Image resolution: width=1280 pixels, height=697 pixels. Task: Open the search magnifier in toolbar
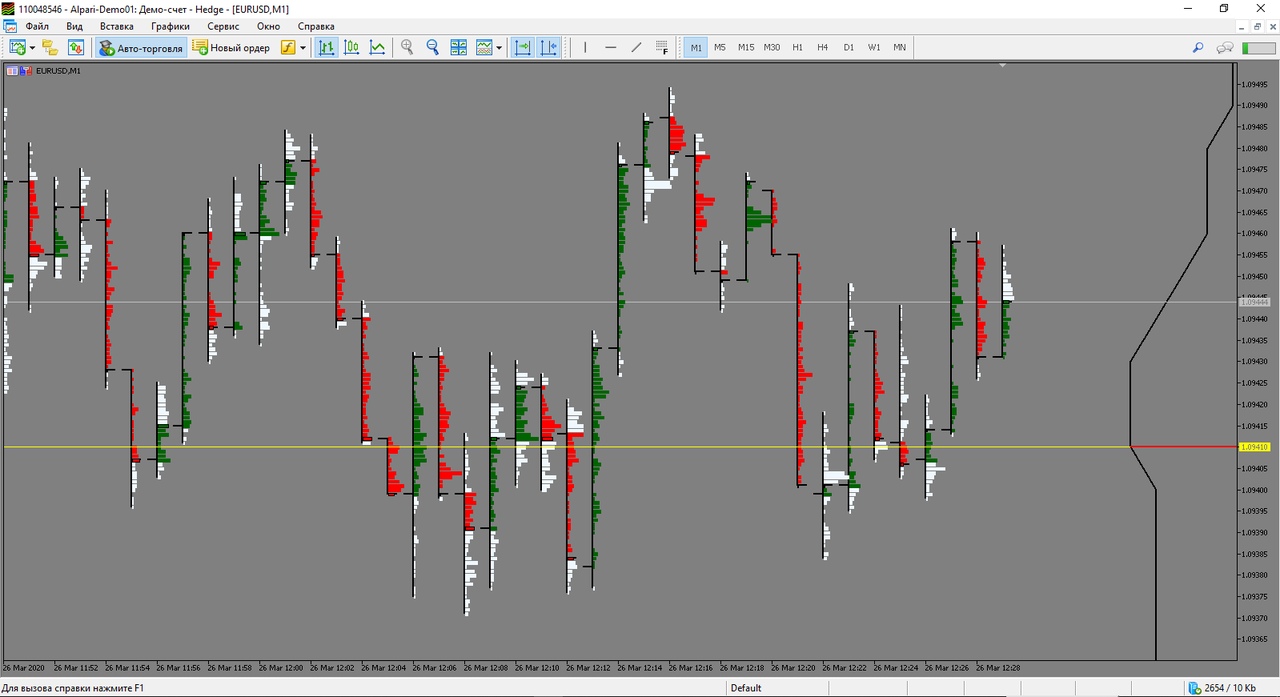tap(1198, 47)
